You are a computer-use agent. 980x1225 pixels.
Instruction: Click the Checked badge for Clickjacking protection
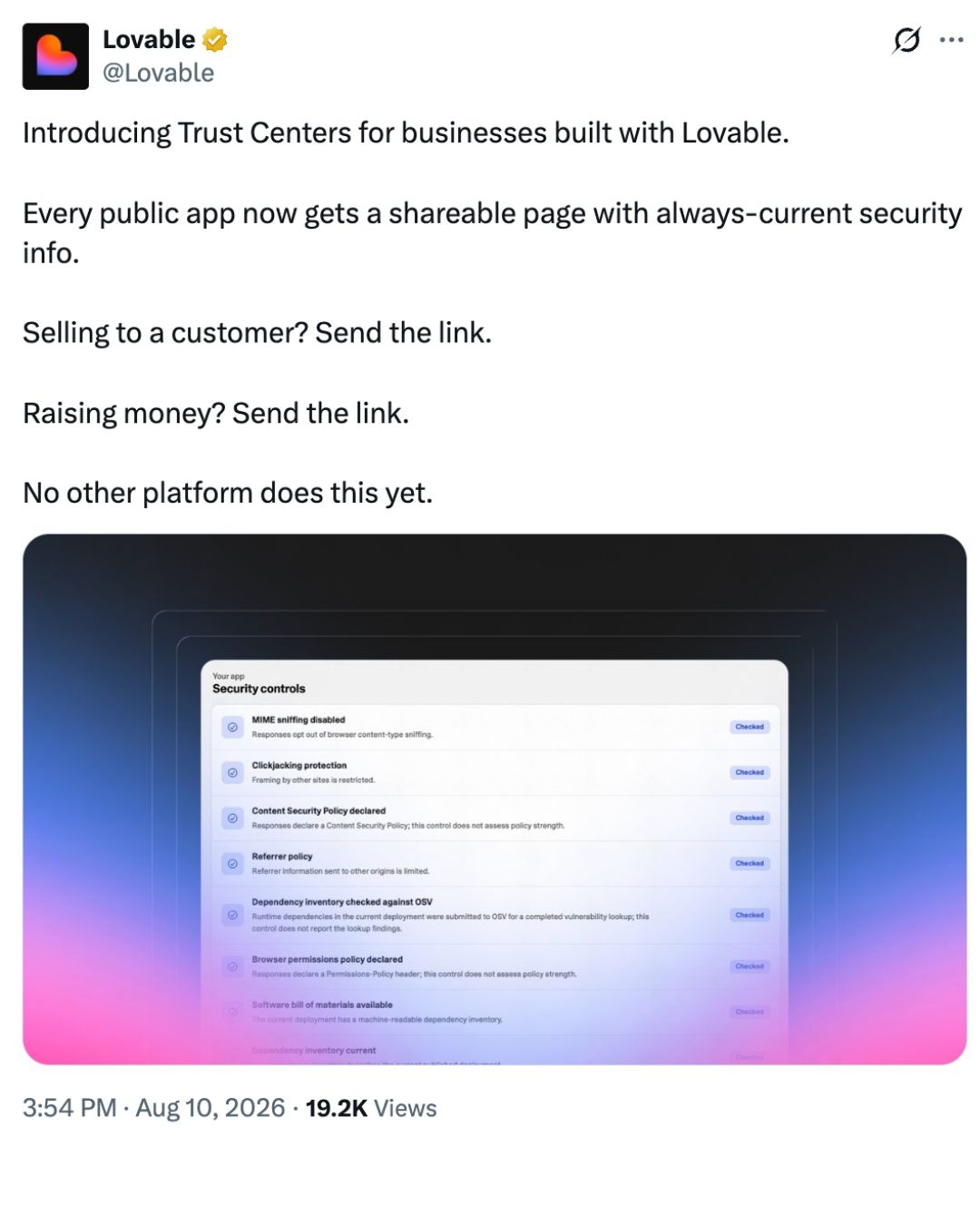750,772
